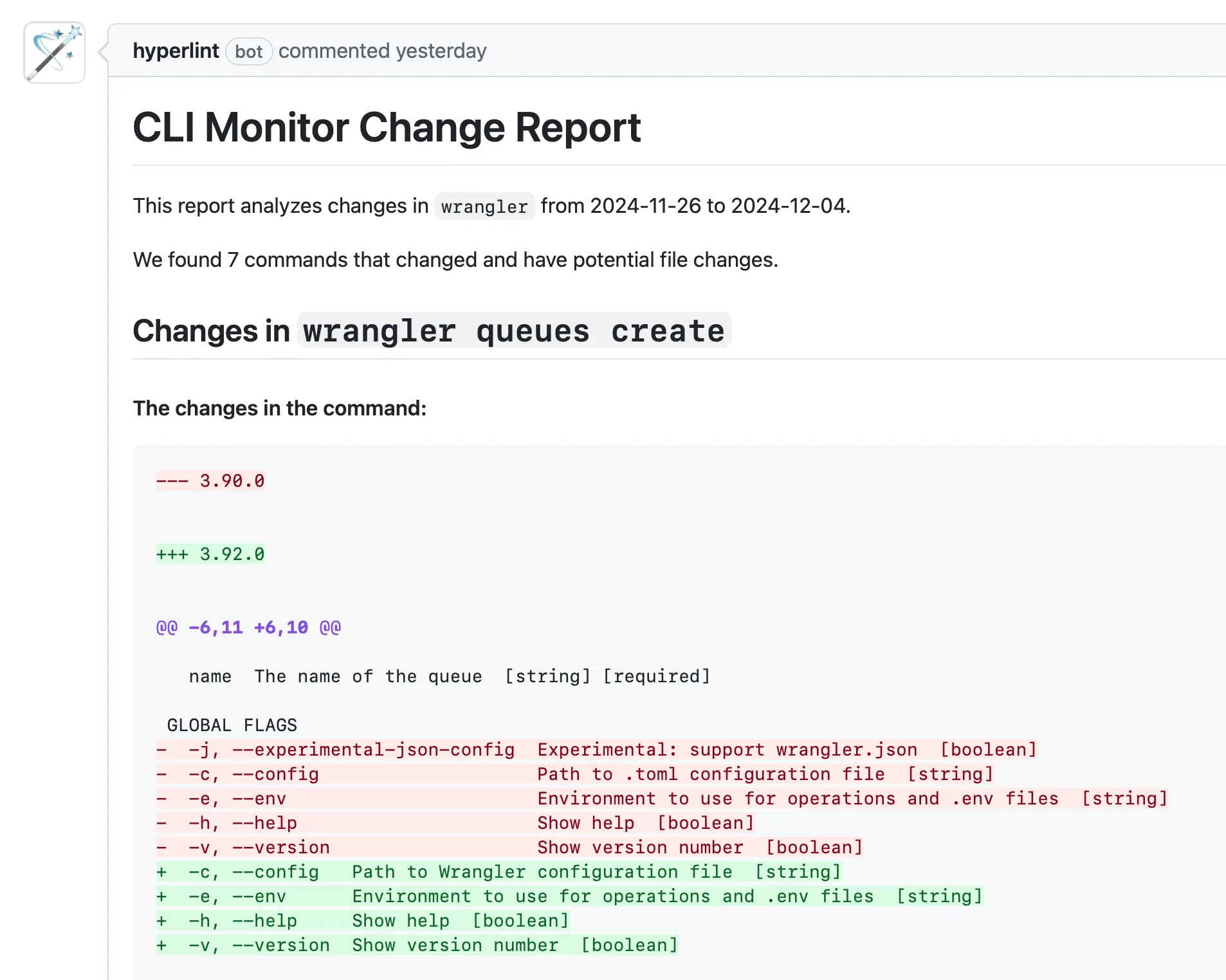The height and width of the screenshot is (980, 1226).
Task: Click the removed --experimental-json-config flag line
Action: (596, 750)
